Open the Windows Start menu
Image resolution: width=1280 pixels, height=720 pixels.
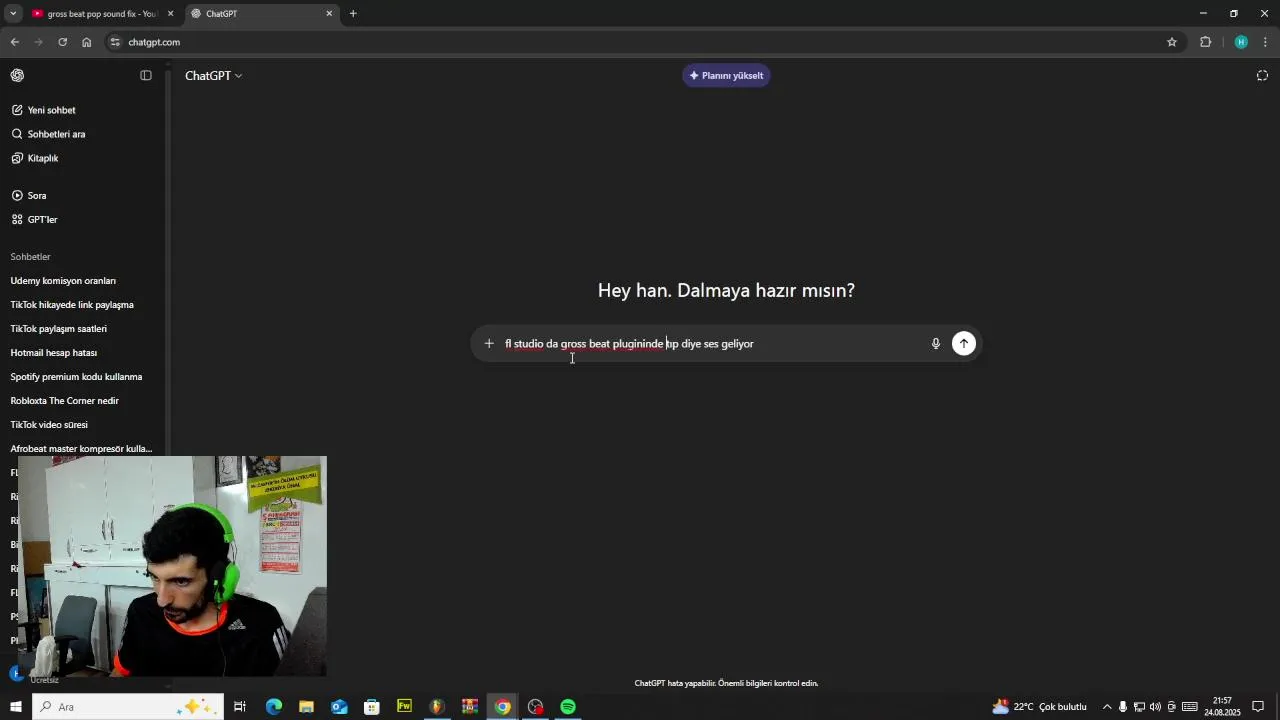coord(16,707)
